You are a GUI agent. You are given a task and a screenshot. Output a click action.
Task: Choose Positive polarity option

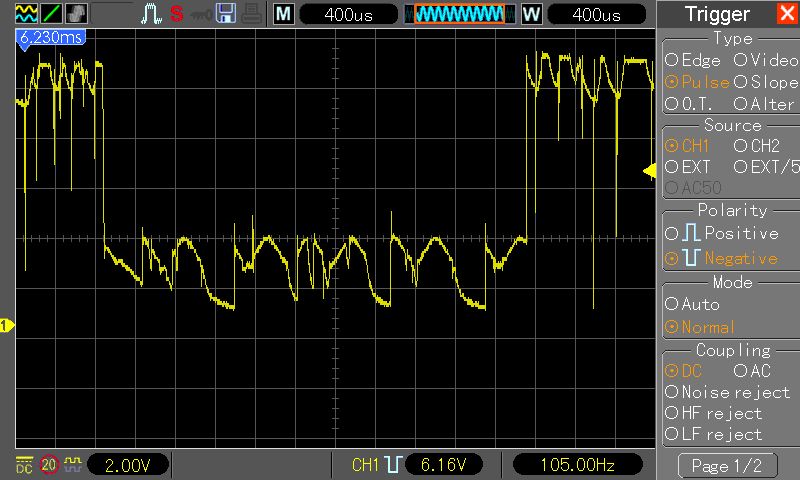point(722,233)
